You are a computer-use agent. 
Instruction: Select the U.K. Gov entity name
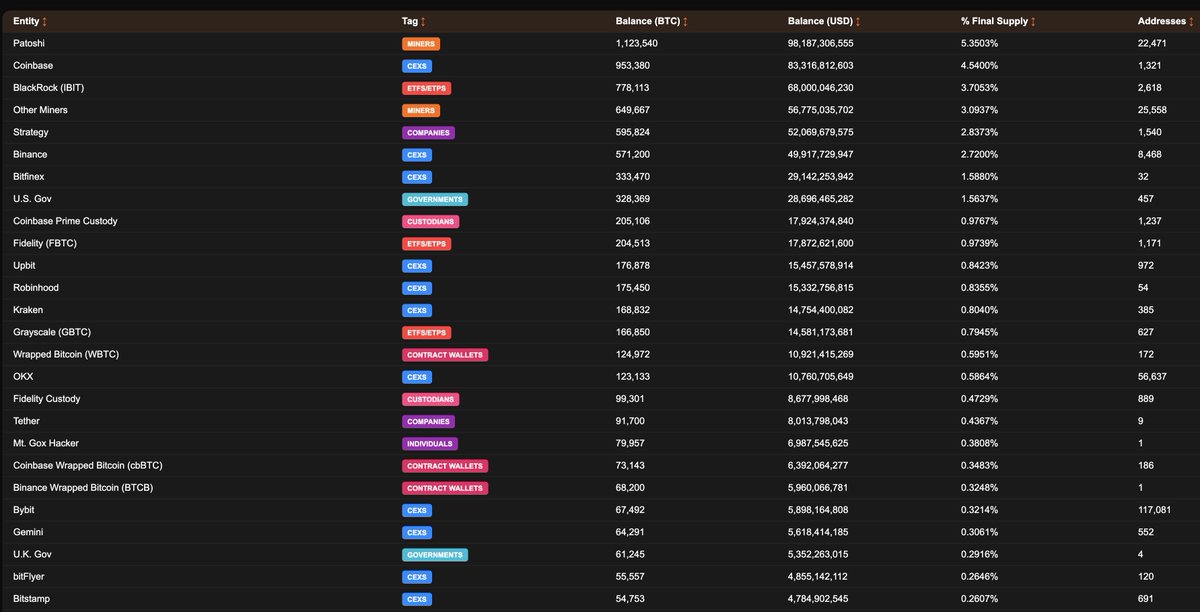pyautogui.click(x=32, y=554)
